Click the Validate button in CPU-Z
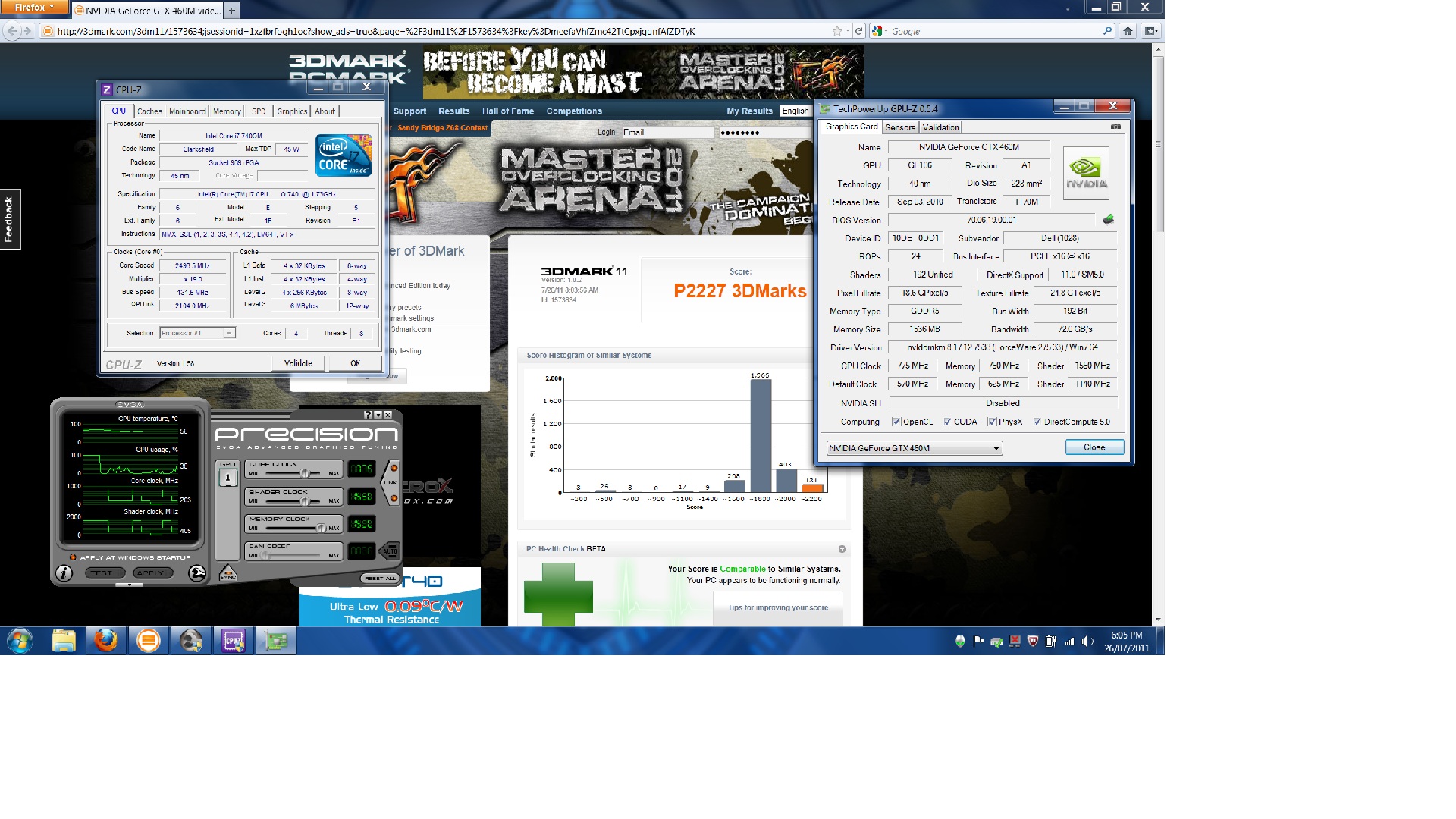The width and height of the screenshot is (1456, 819). [x=298, y=363]
